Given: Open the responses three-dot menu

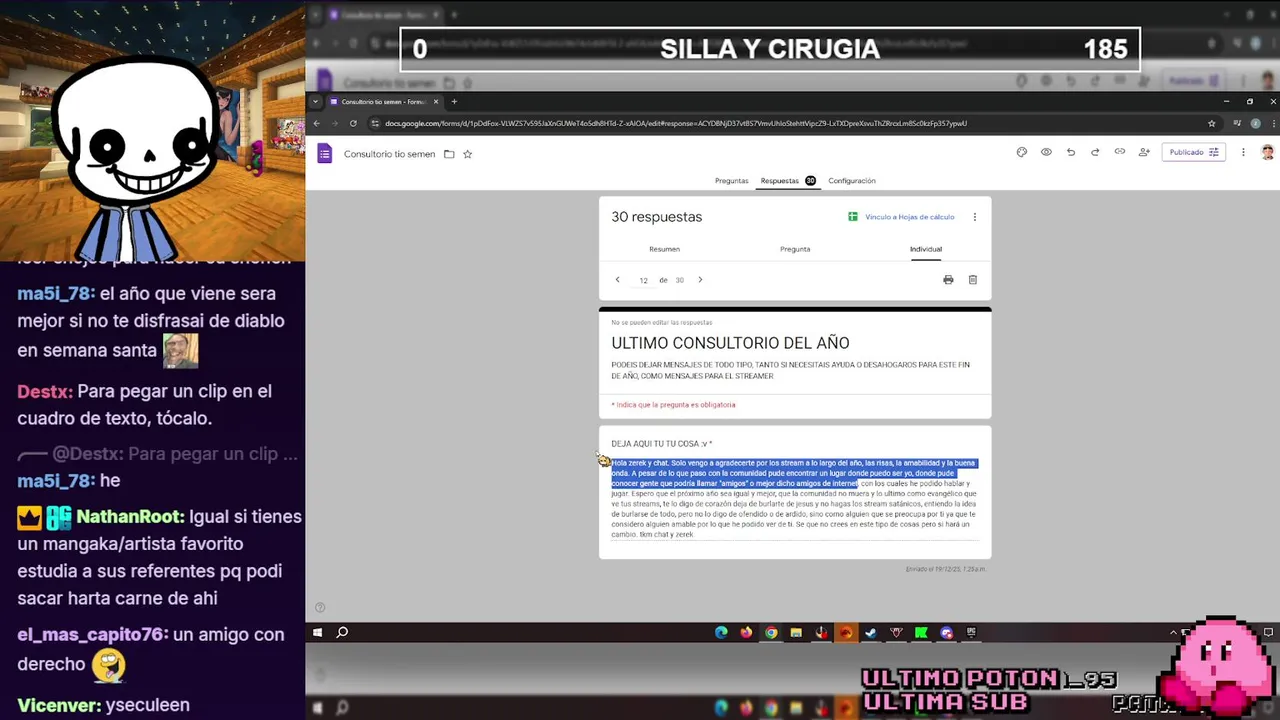Looking at the screenshot, I should [975, 217].
